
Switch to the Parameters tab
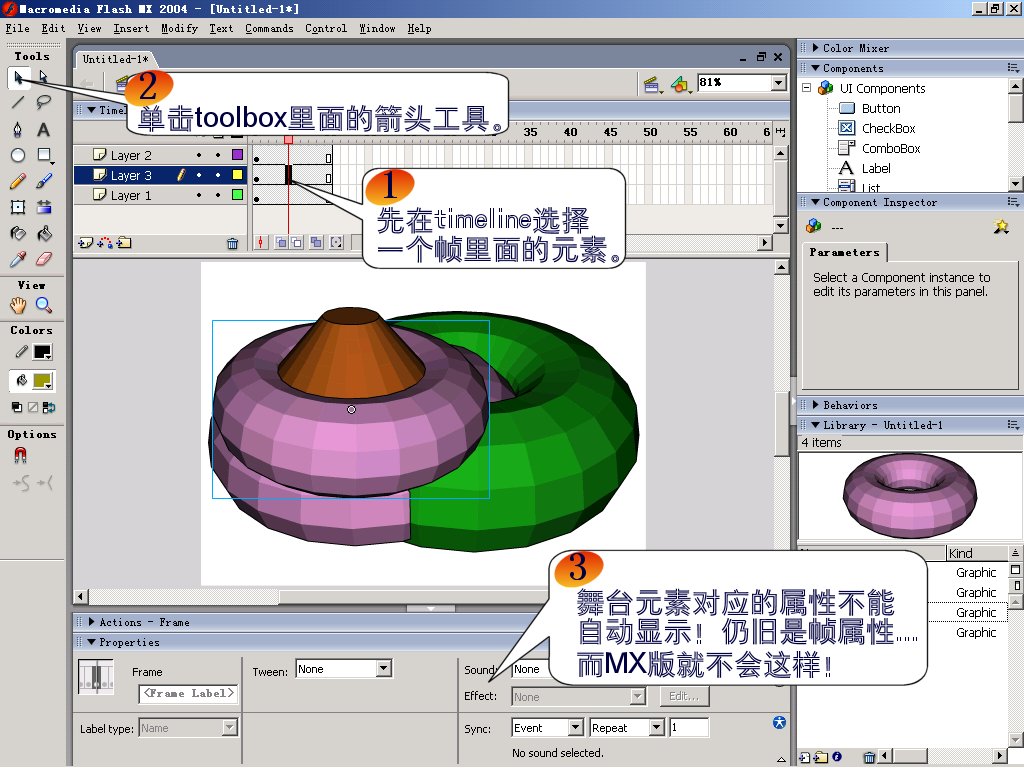(844, 253)
